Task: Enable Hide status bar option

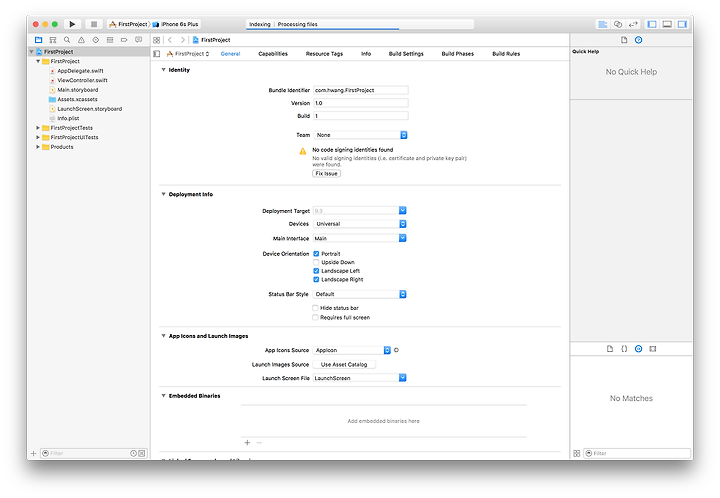Action: (315, 308)
